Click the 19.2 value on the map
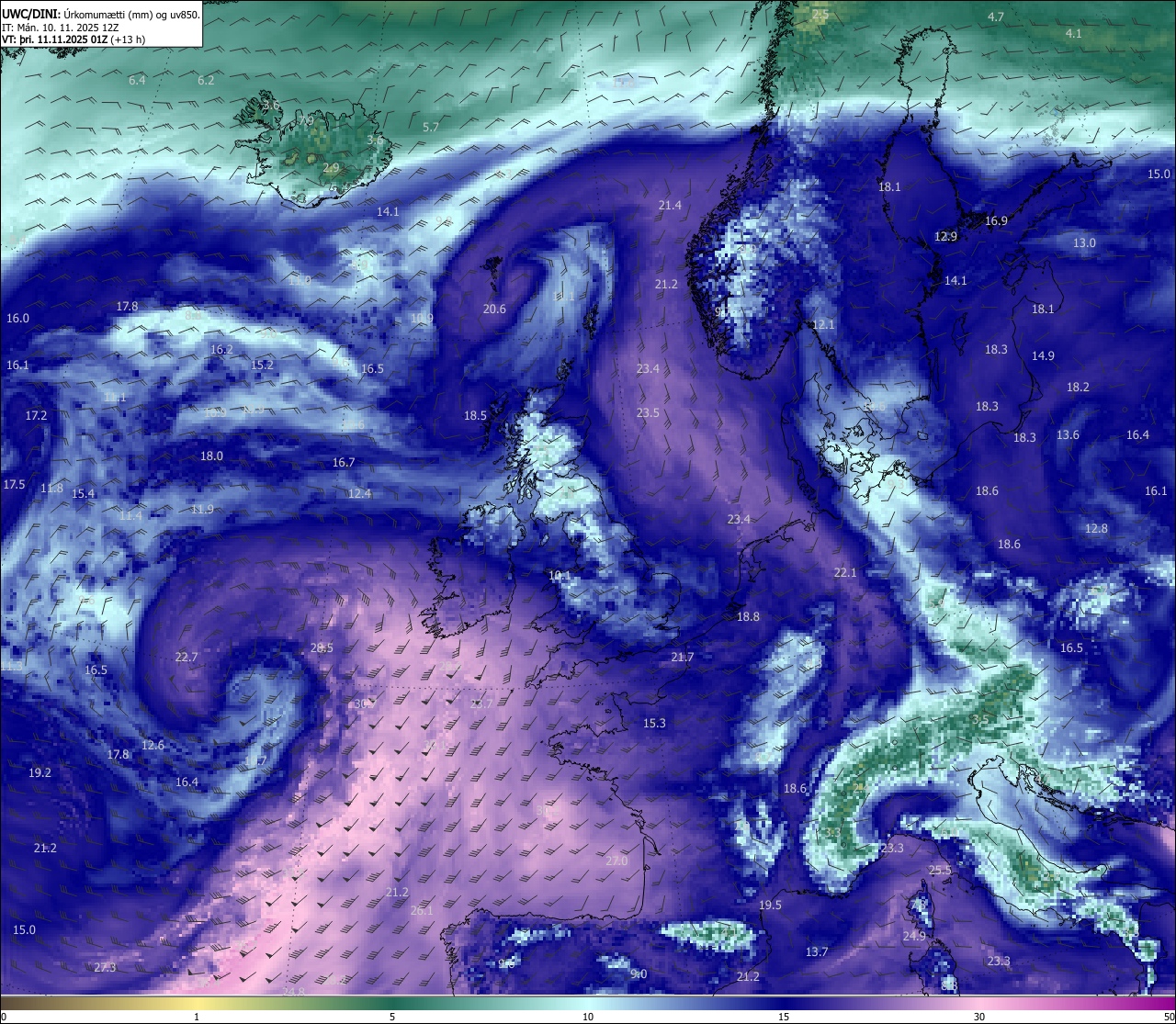Screen dimensions: 1176x1024 coord(40,773)
